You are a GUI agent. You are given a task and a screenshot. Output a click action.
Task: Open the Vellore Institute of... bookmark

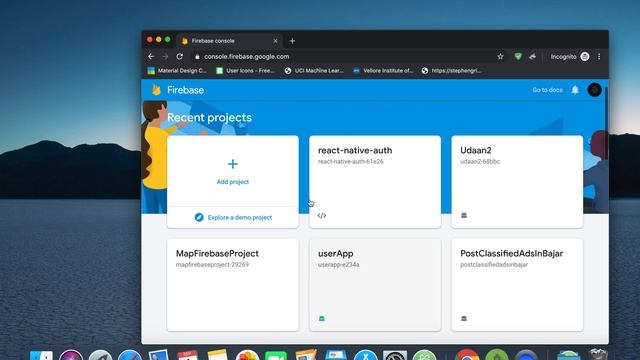click(x=383, y=71)
